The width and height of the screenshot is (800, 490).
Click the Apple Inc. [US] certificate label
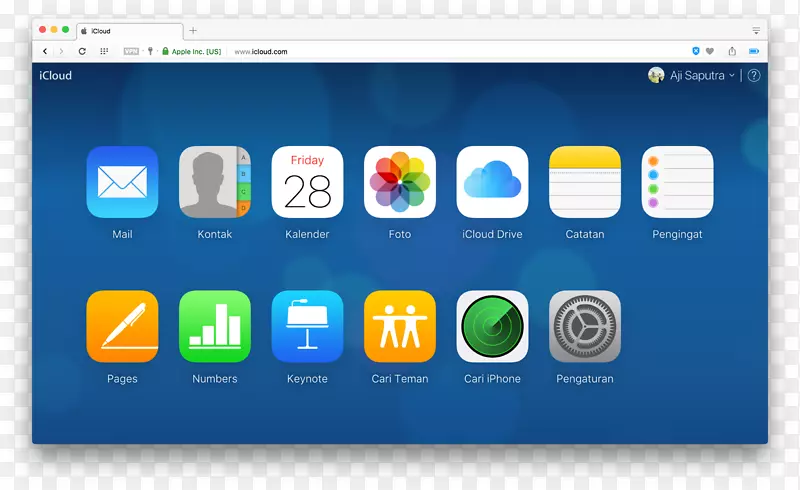(x=196, y=52)
